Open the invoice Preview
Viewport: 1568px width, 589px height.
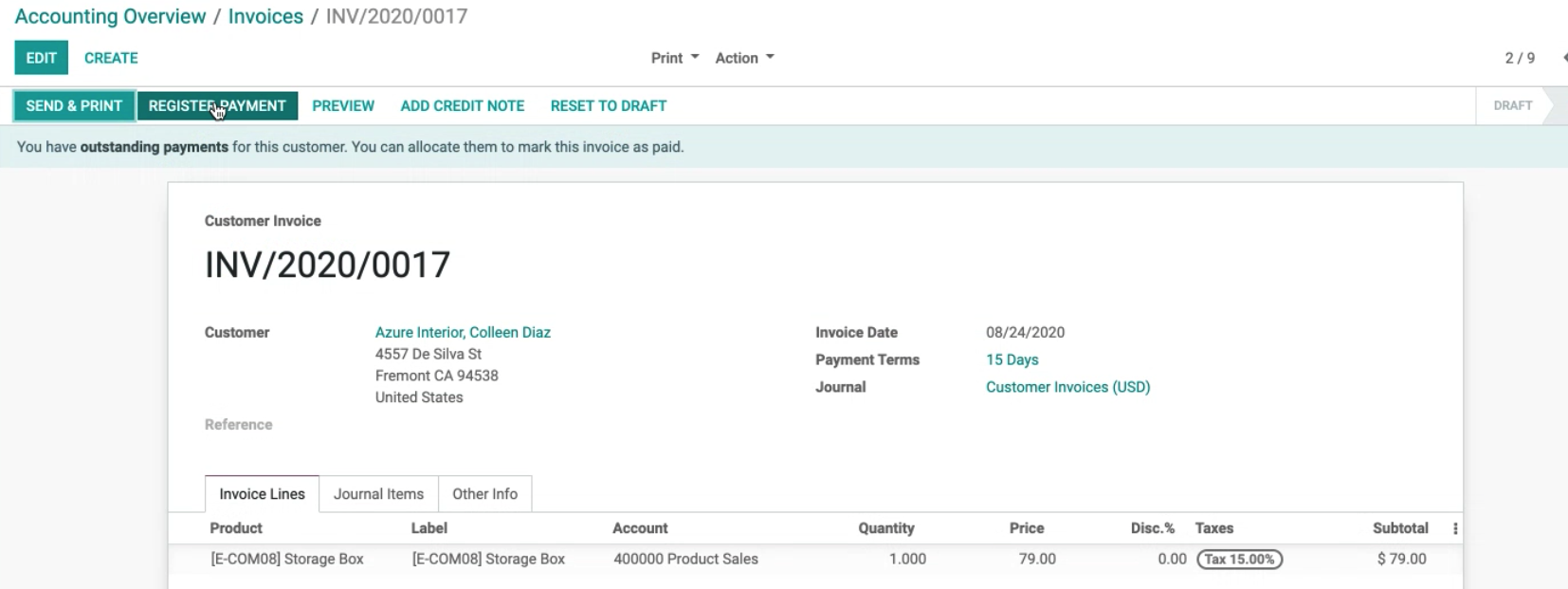[343, 106]
